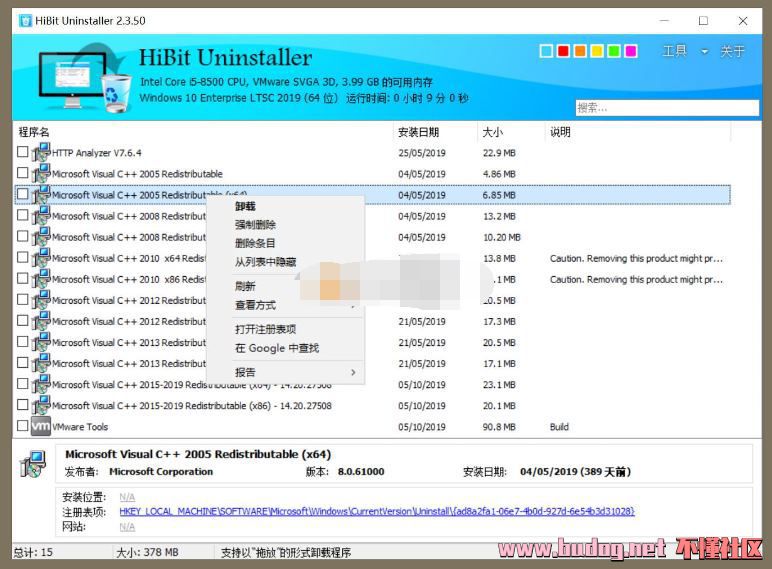Click the 大小: 378 MB status bar entry
The width and height of the screenshot is (772, 569).
(147, 552)
